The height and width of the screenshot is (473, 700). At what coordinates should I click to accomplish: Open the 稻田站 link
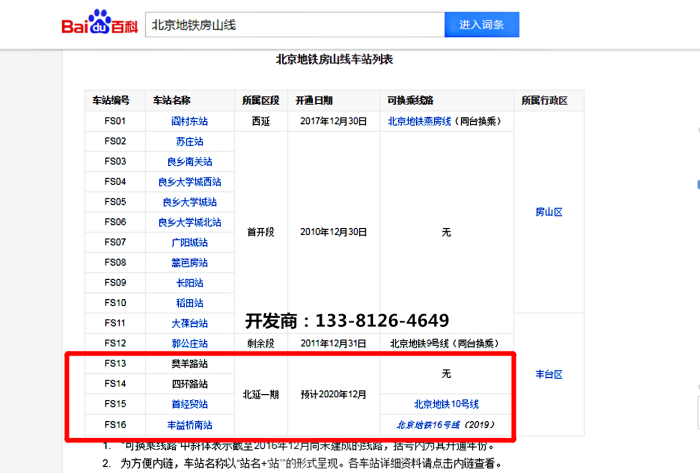(190, 303)
